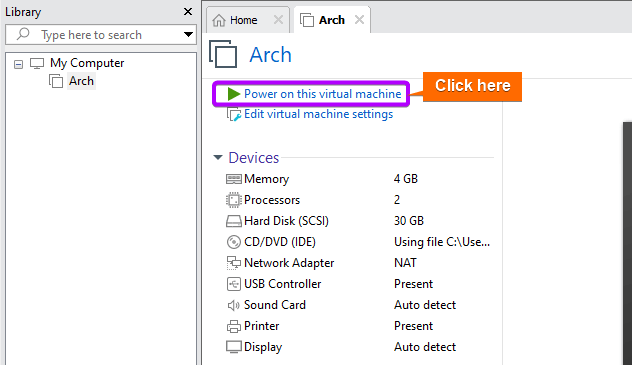Click the CD/DVD (IDE) label
632x365 pixels.
280,242
